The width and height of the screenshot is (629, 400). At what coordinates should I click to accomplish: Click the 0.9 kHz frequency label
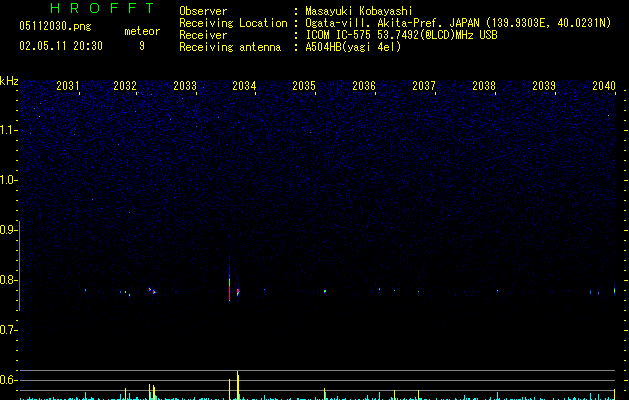[8, 230]
